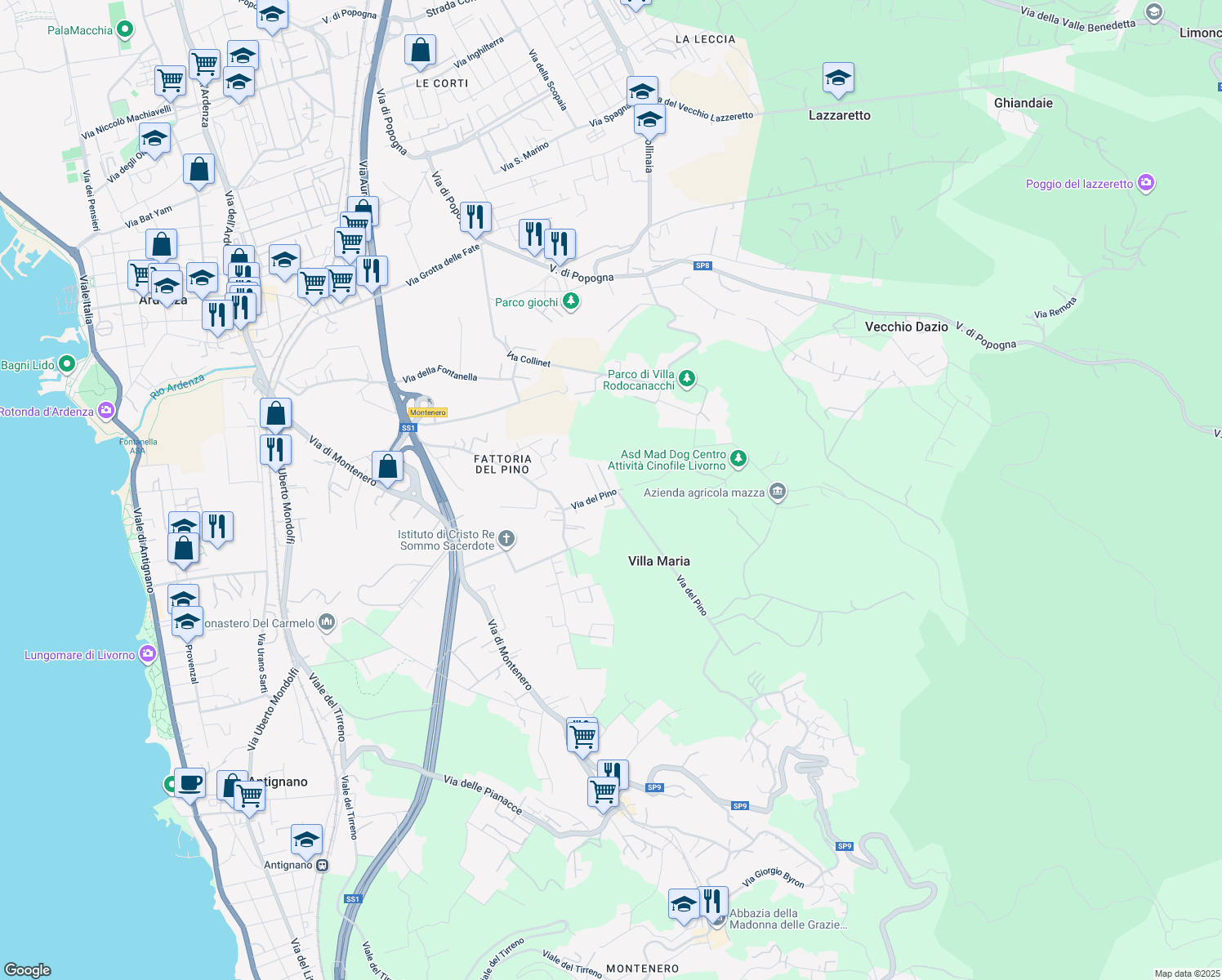Viewport: 1222px width, 980px height.
Task: Click the Azienda agricola mazza museum icon
Action: coord(778,492)
